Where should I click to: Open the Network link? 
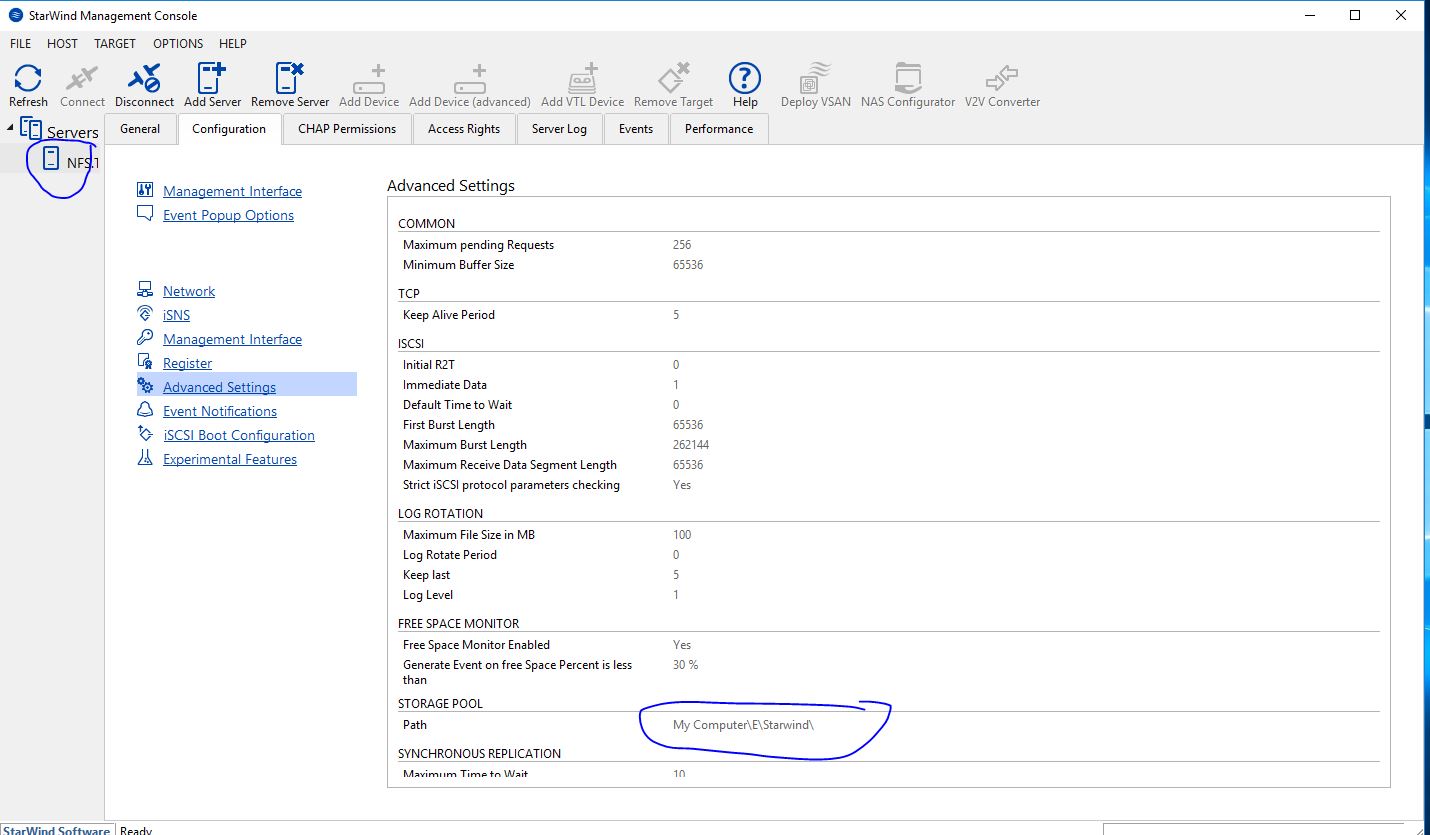[x=189, y=291]
